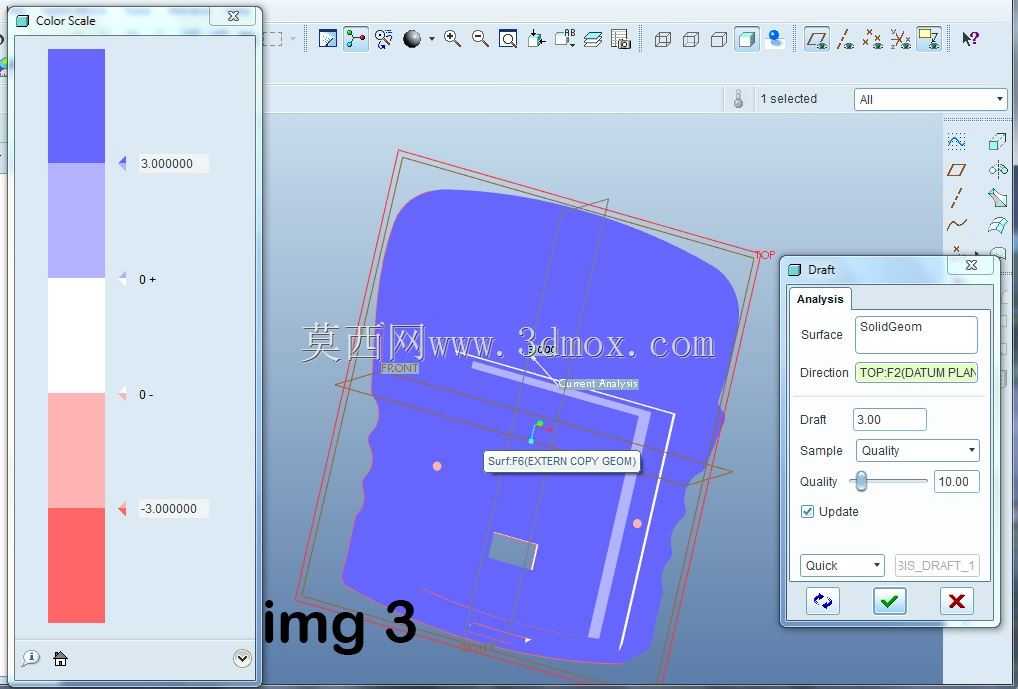The image size is (1018, 689).
Task: Toggle annotation display icon
Action: click(929, 39)
